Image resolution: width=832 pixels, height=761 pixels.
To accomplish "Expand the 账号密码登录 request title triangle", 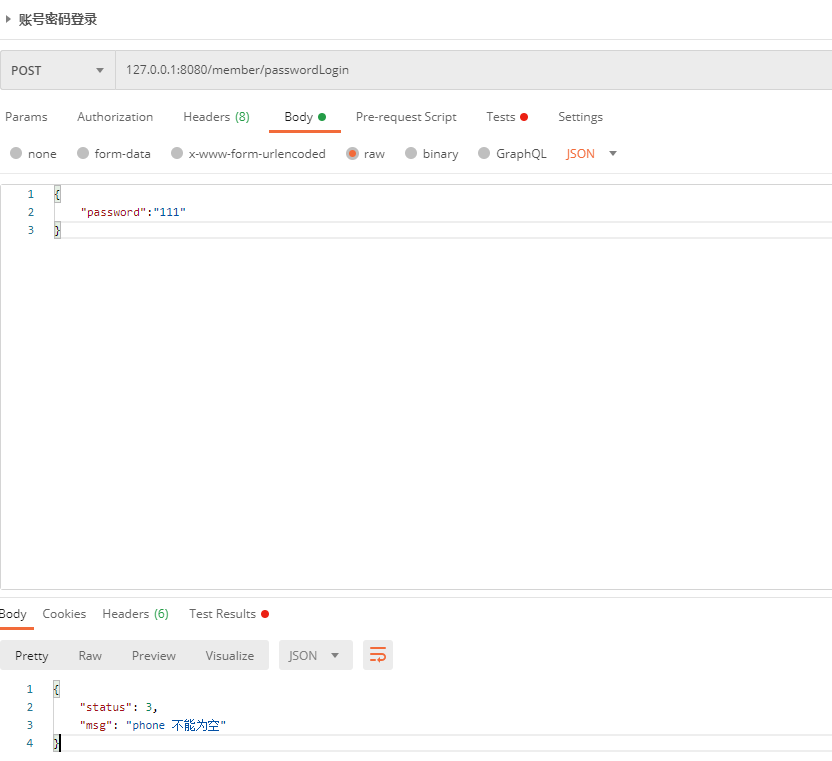I will (x=8, y=19).
